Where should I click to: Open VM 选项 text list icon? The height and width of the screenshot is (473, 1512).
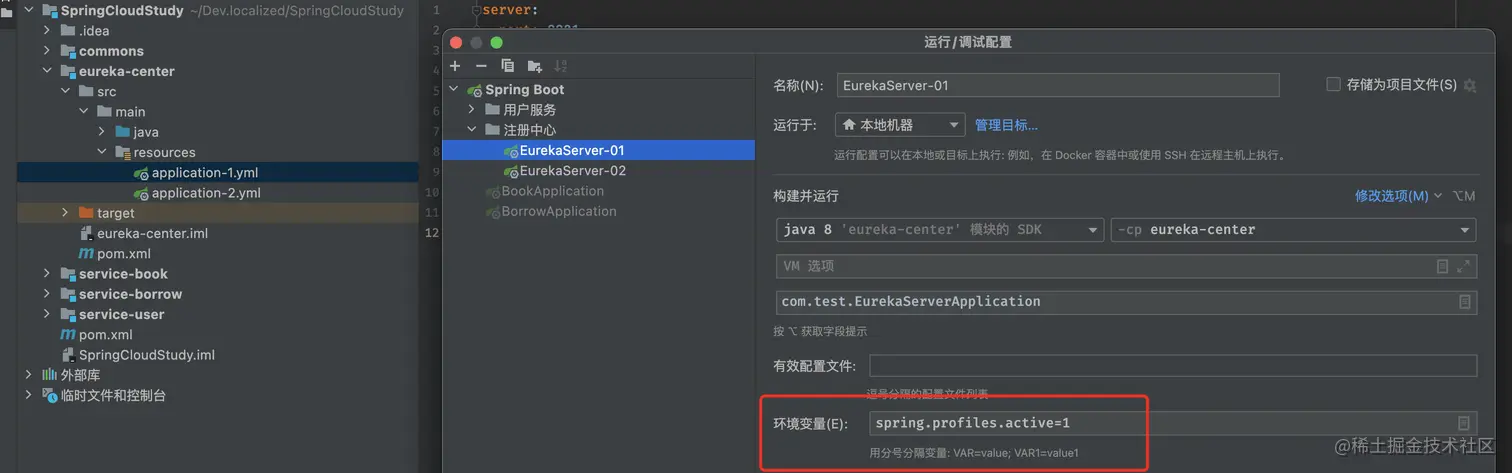click(x=1442, y=266)
